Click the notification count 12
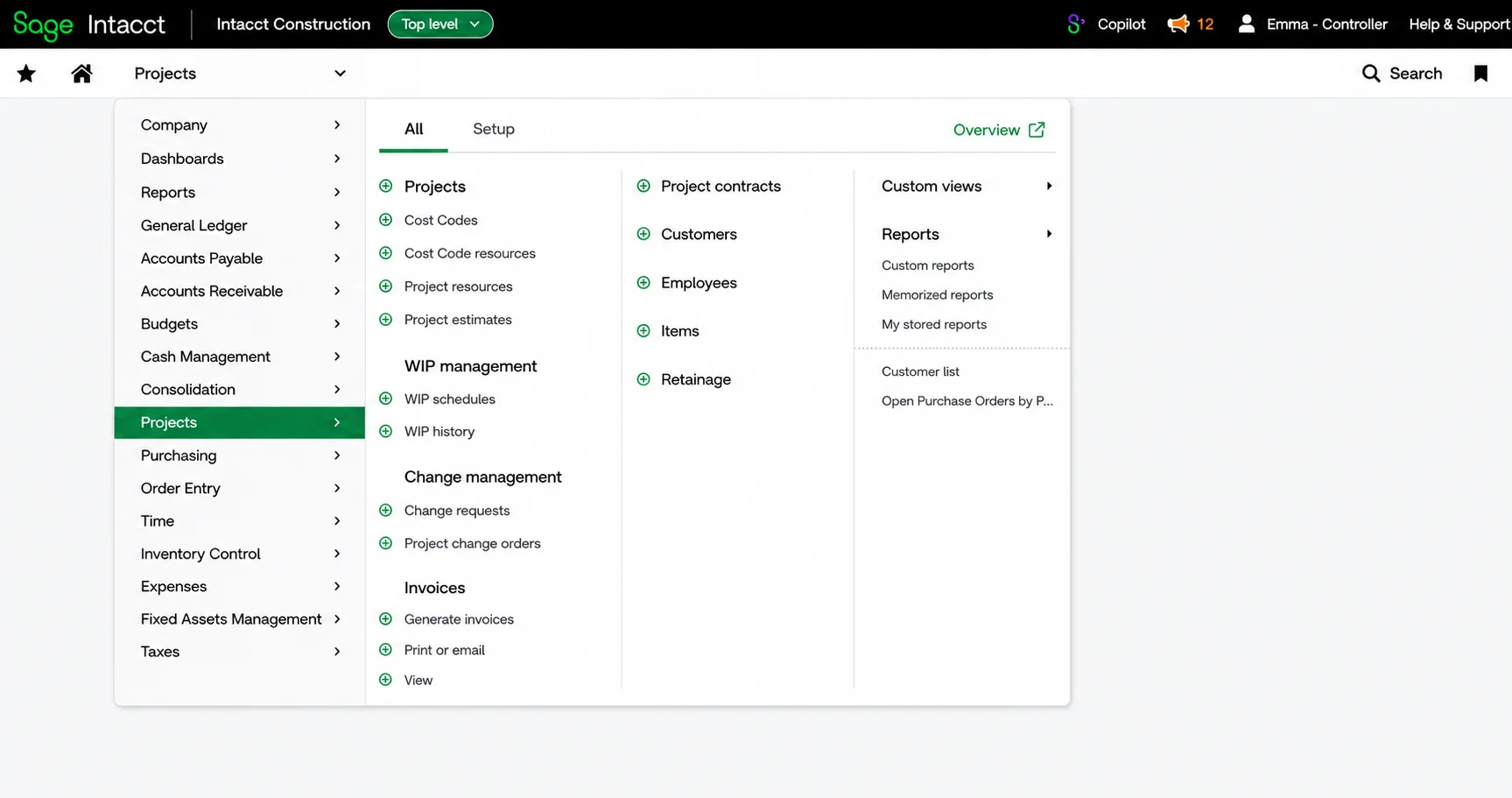This screenshot has height=798, width=1512. [1205, 24]
